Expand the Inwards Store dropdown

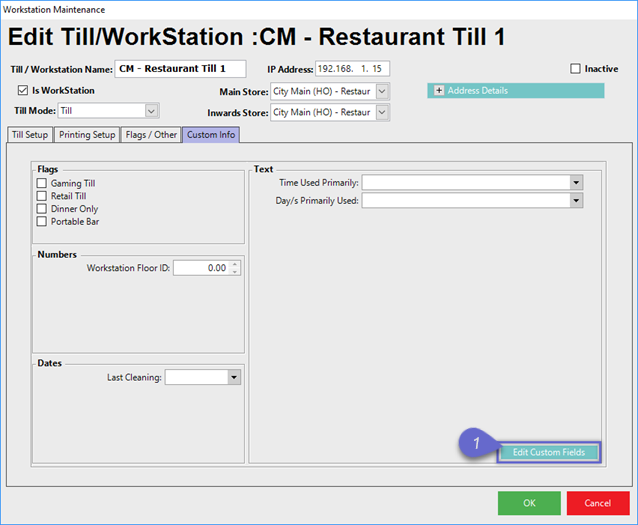click(383, 111)
